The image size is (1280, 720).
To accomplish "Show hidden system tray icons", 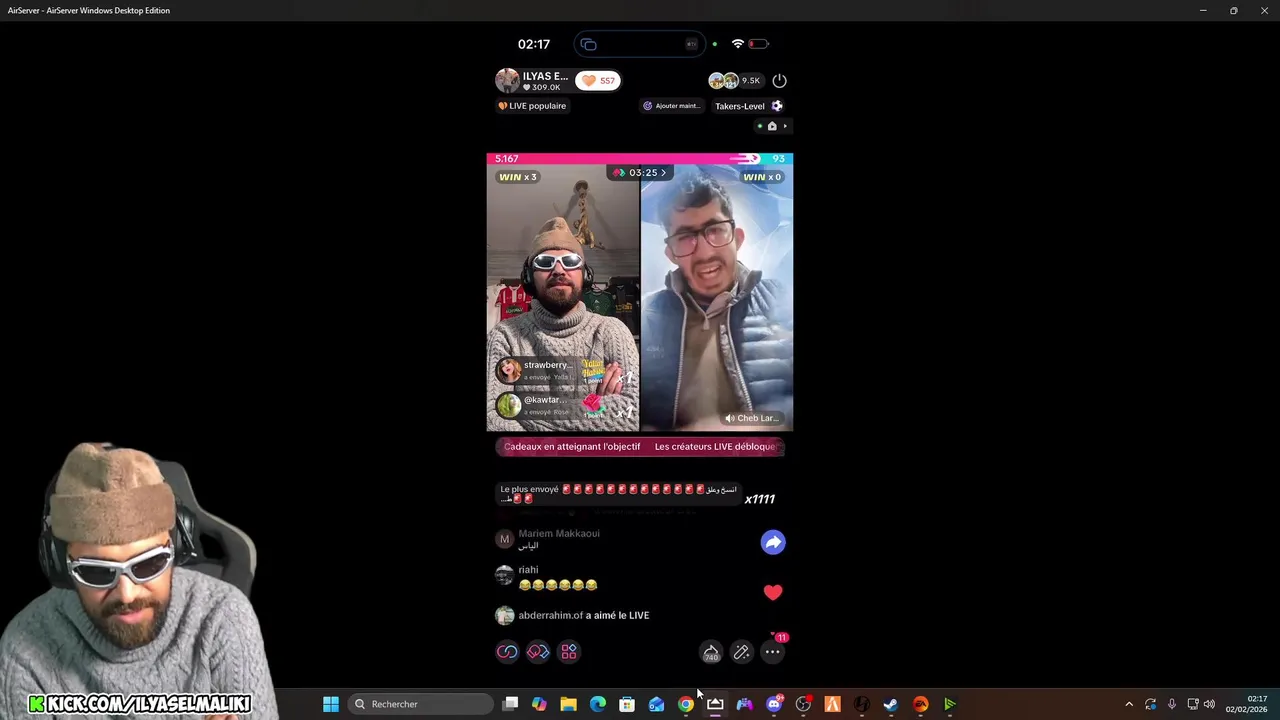I will pos(1129,704).
